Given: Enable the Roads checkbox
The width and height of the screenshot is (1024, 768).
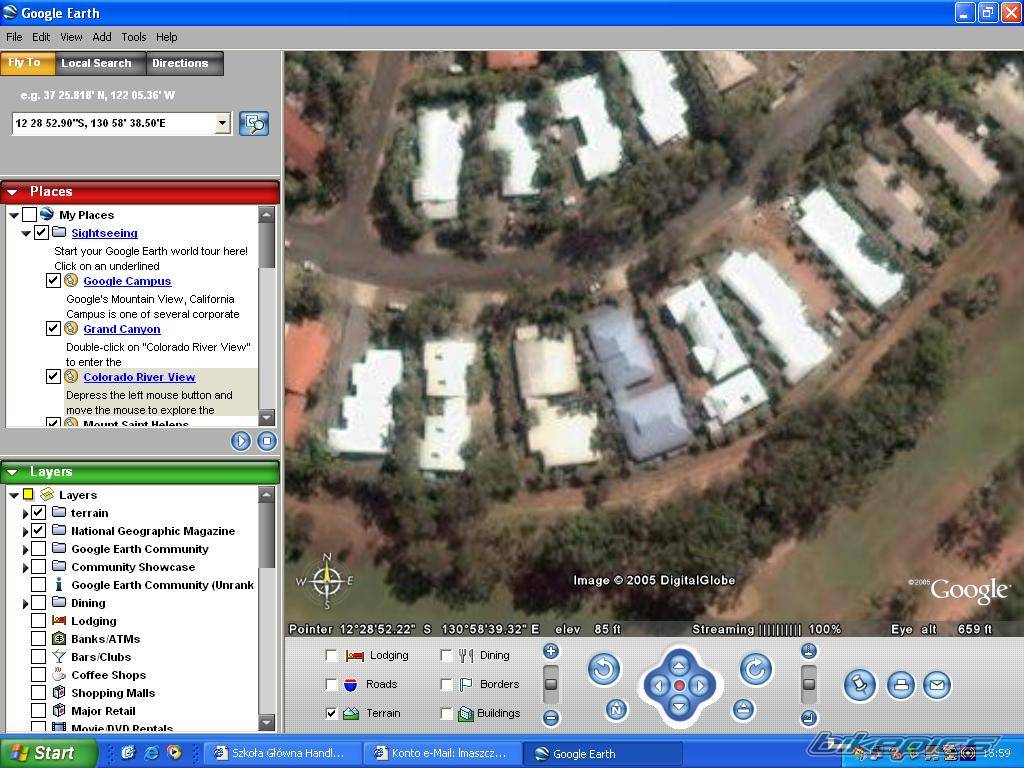Looking at the screenshot, I should point(332,684).
